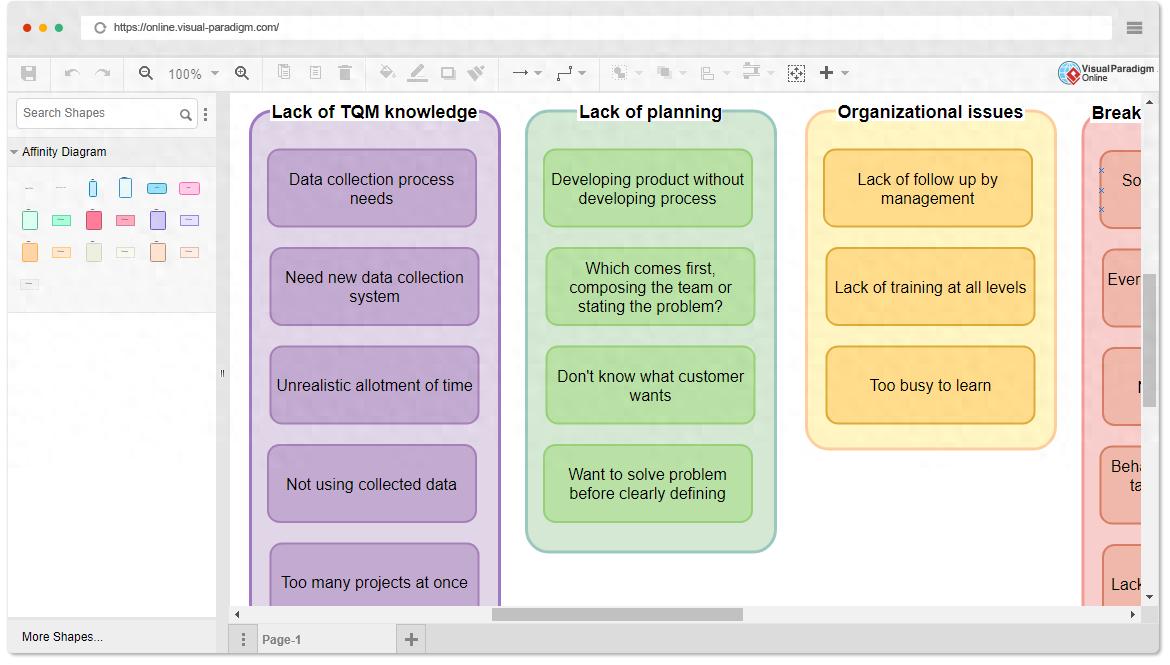
Task: Click the Save diskette icon
Action: pyautogui.click(x=28, y=73)
